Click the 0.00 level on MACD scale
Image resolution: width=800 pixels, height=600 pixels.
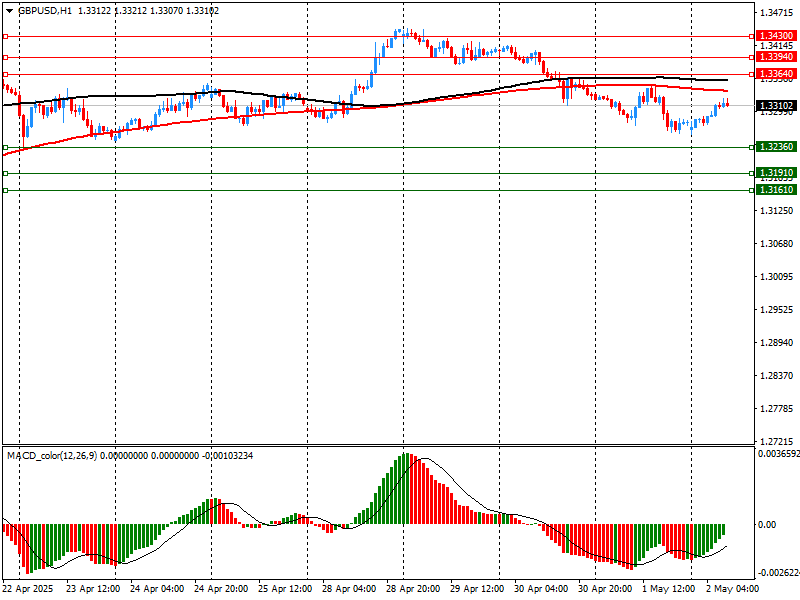[768, 524]
